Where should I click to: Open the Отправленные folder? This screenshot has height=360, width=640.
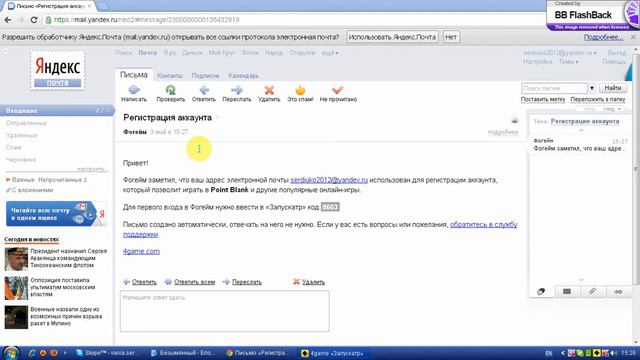[x=26, y=123]
